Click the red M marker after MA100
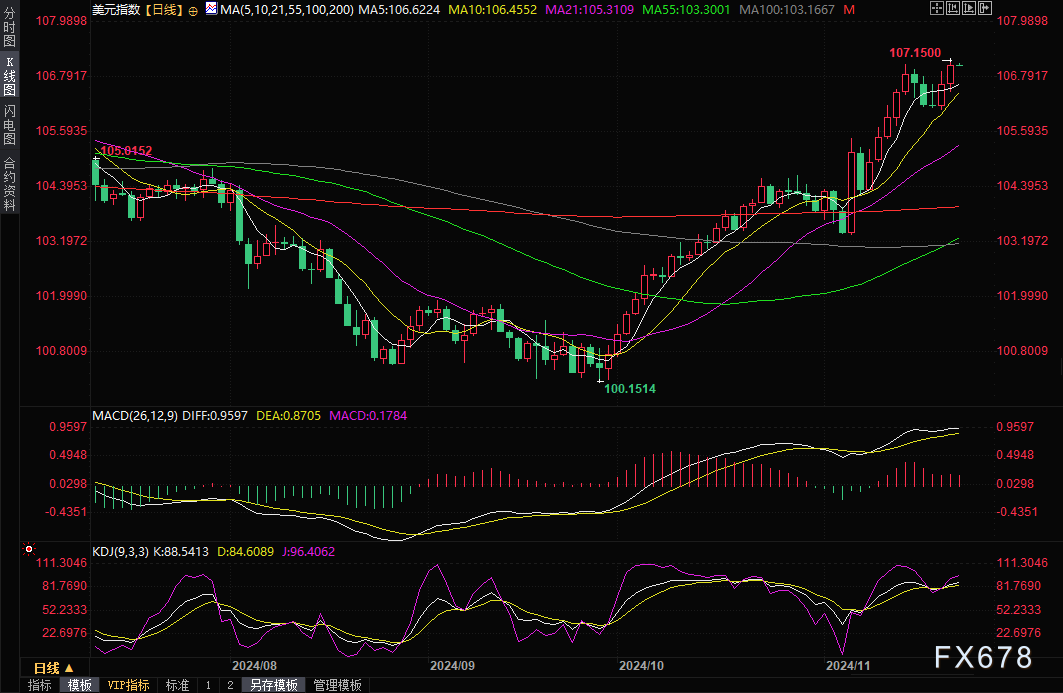The image size is (1063, 693). coord(849,9)
